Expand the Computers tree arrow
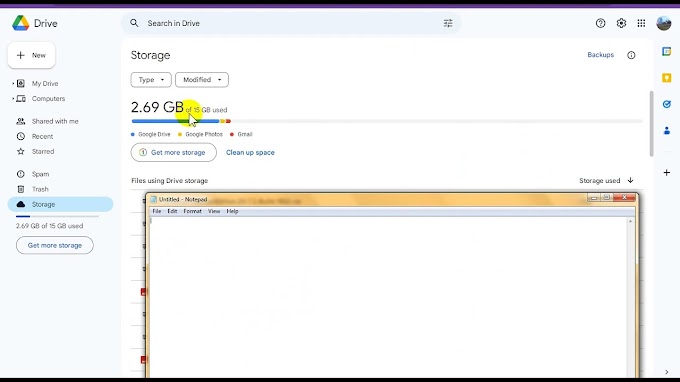This screenshot has width=680, height=382. click(x=13, y=98)
